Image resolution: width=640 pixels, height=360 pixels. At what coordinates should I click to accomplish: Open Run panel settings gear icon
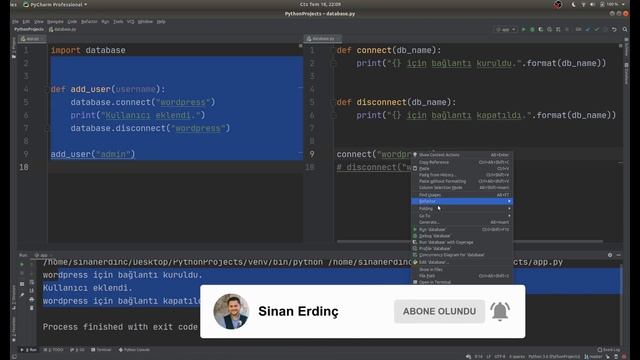(x=610, y=255)
